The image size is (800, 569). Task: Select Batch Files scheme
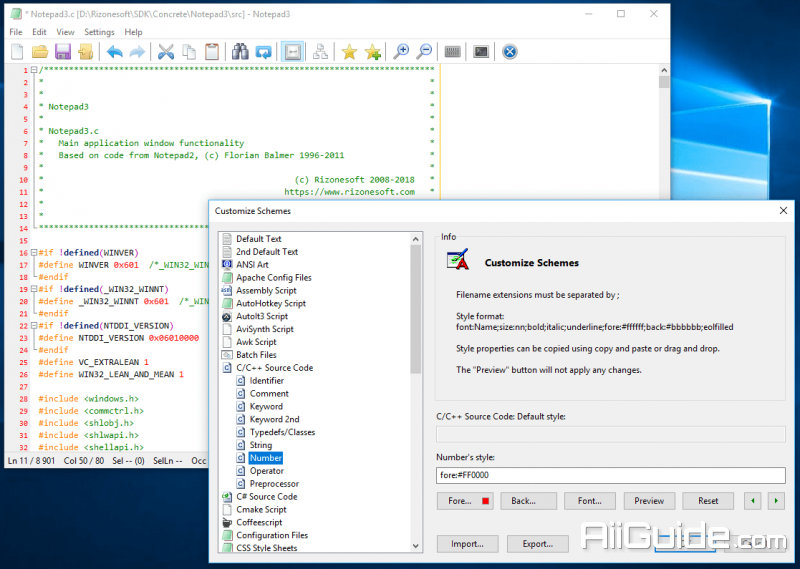pyautogui.click(x=256, y=355)
